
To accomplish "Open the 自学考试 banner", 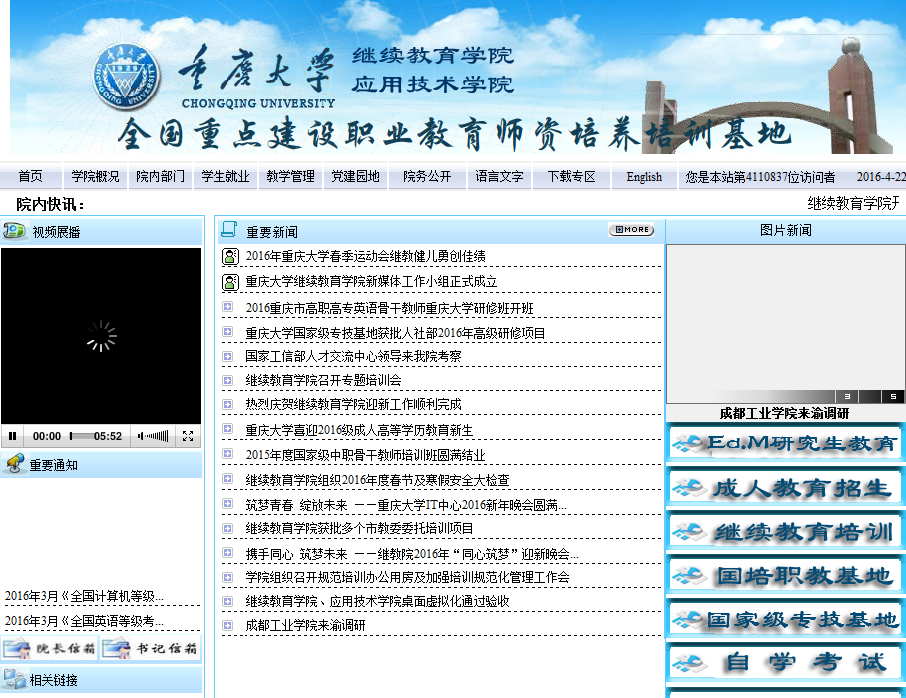I will click(x=786, y=662).
